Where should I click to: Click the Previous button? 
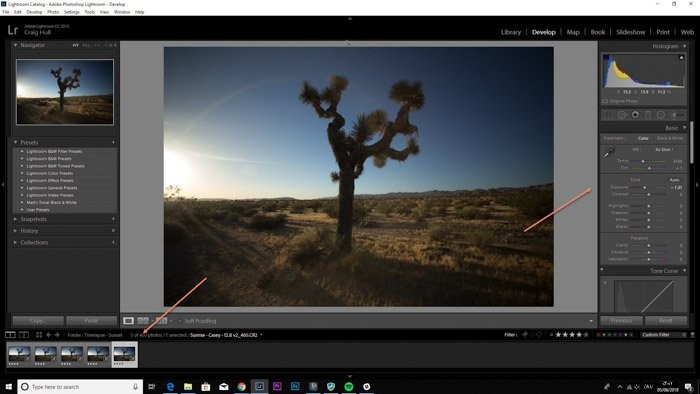[x=621, y=320]
